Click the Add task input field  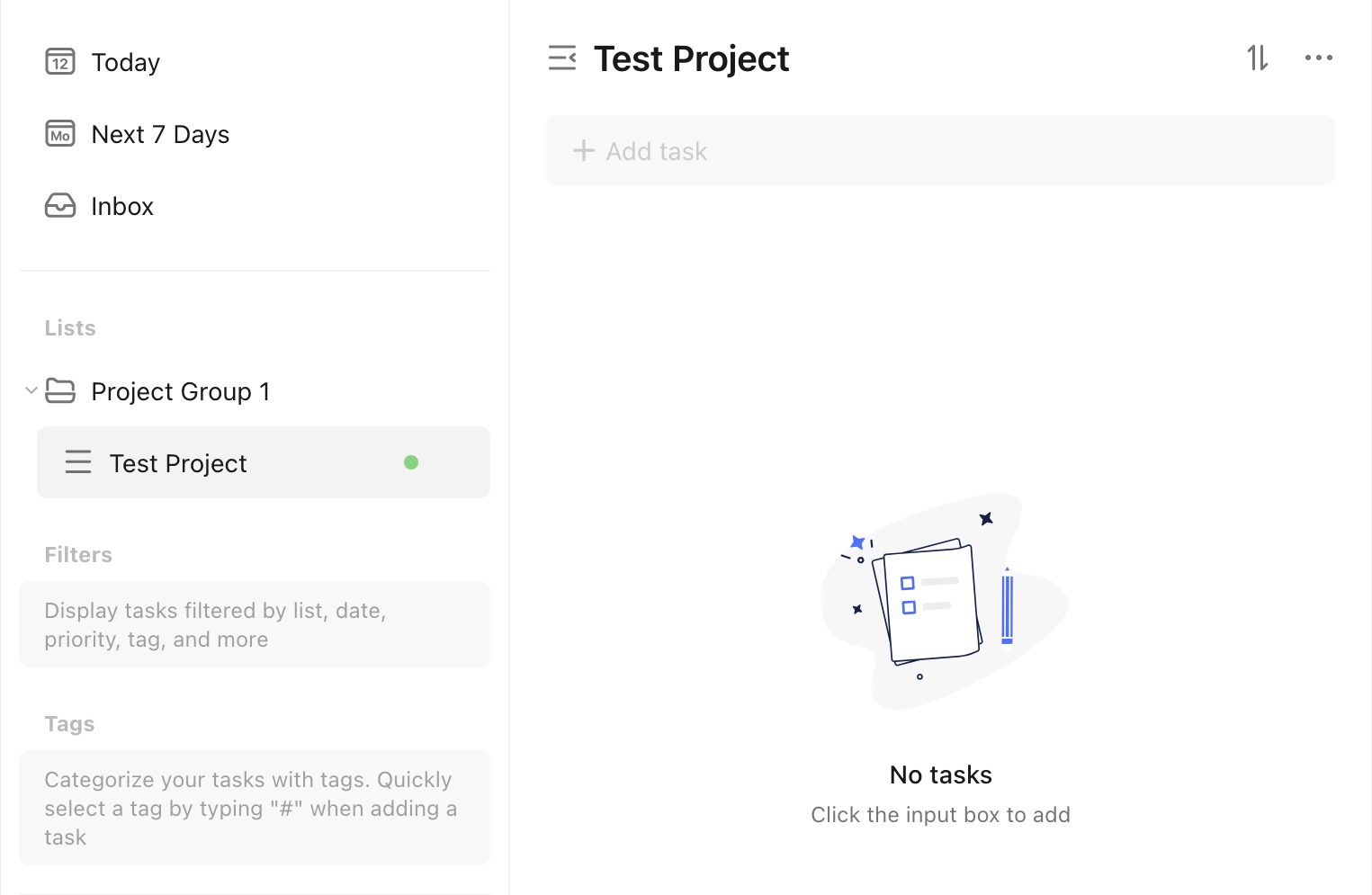940,150
